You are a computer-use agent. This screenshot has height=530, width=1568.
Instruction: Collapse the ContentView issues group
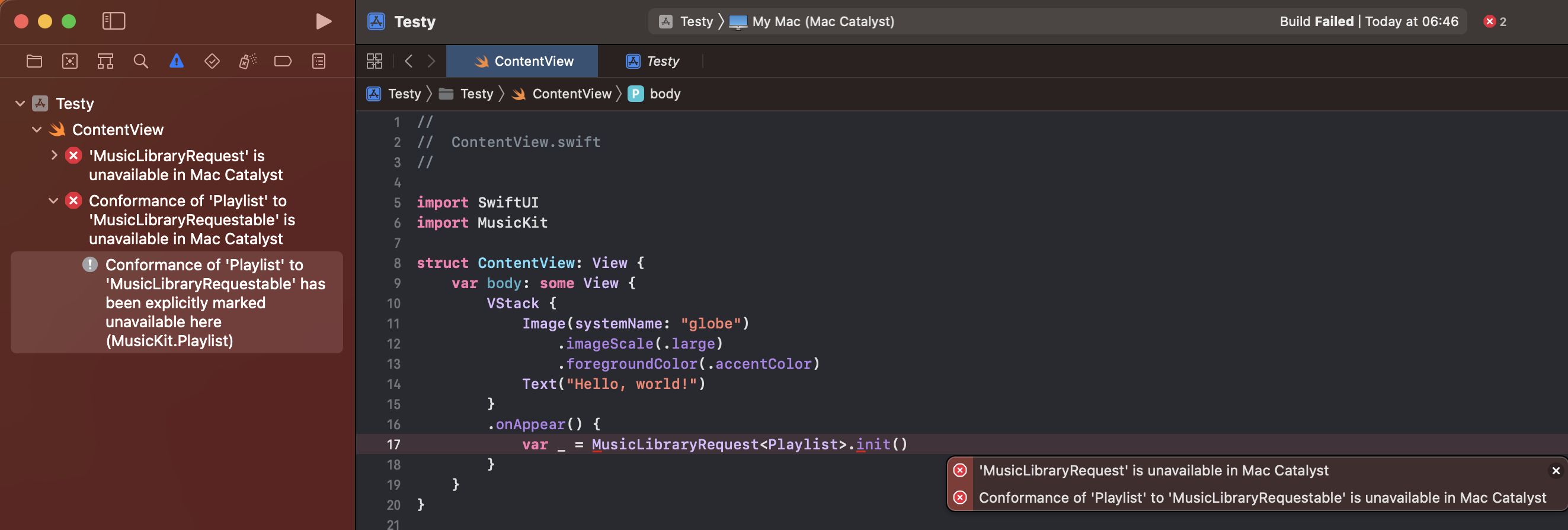[37, 130]
